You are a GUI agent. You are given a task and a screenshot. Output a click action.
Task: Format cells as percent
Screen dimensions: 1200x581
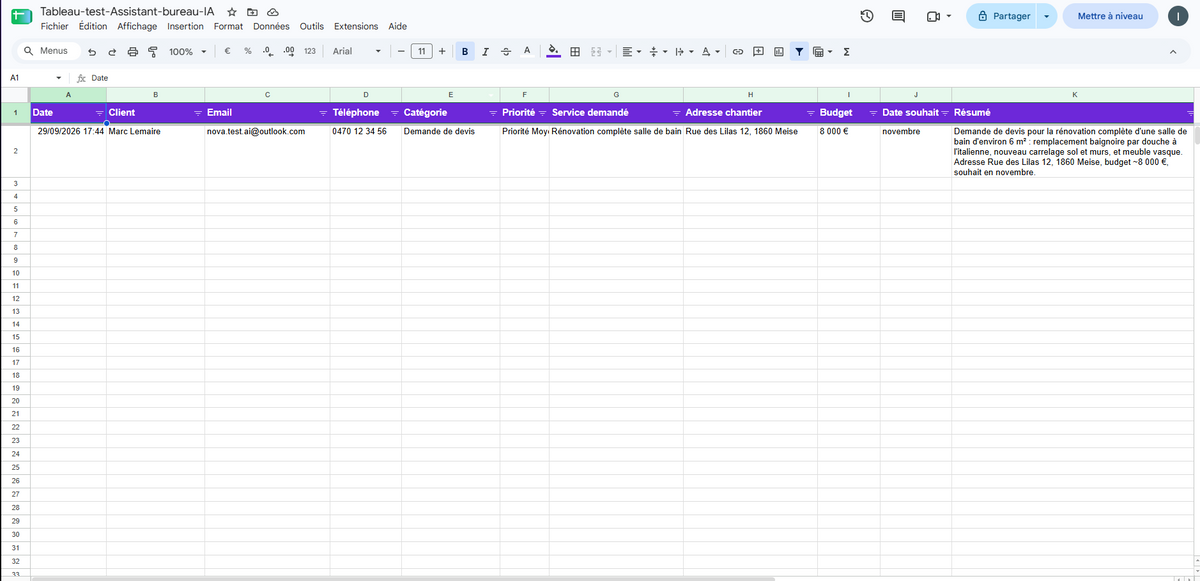pos(247,51)
